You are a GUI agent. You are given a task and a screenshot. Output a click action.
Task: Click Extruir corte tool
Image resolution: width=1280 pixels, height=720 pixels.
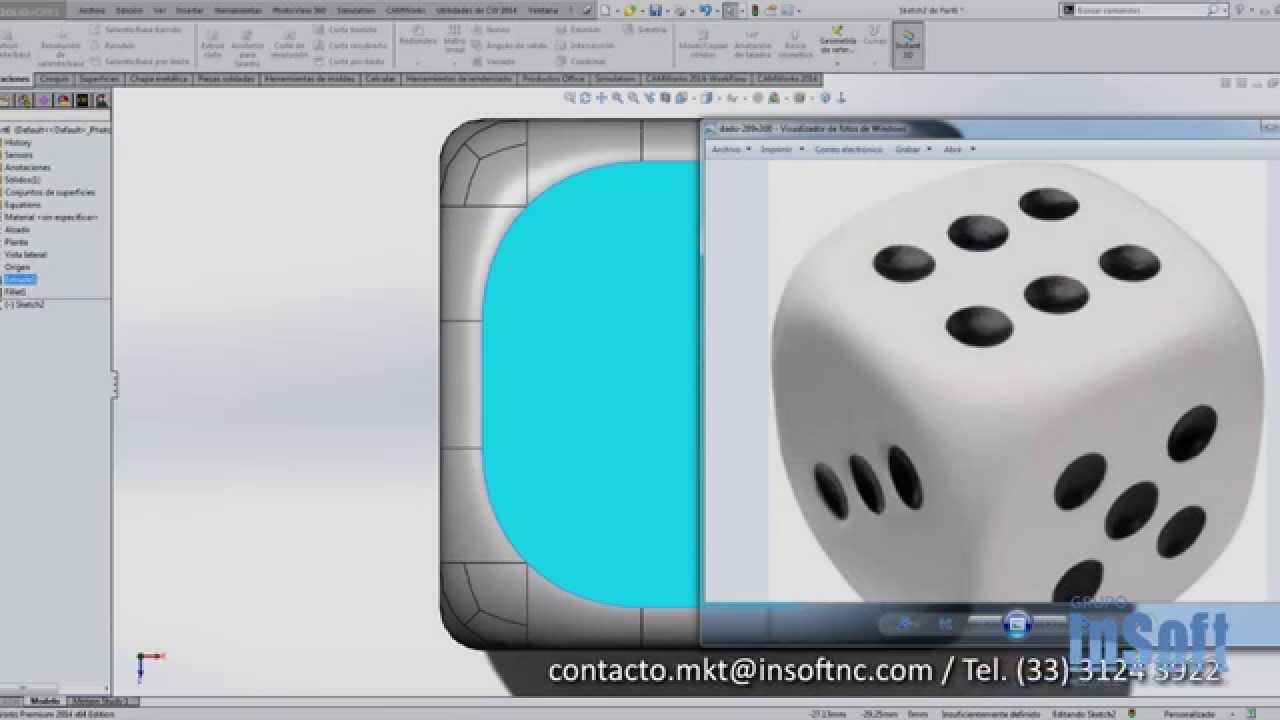(x=213, y=43)
